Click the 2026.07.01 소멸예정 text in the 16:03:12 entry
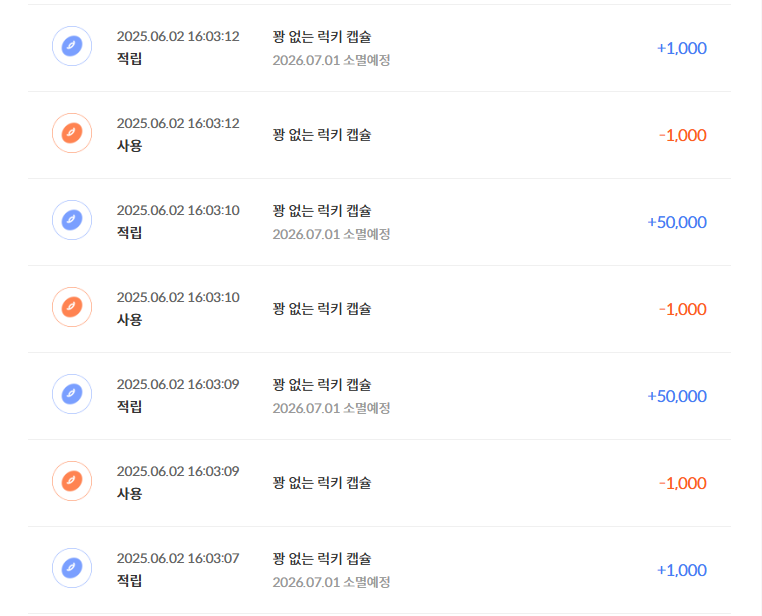This screenshot has width=762, height=616. tap(331, 60)
